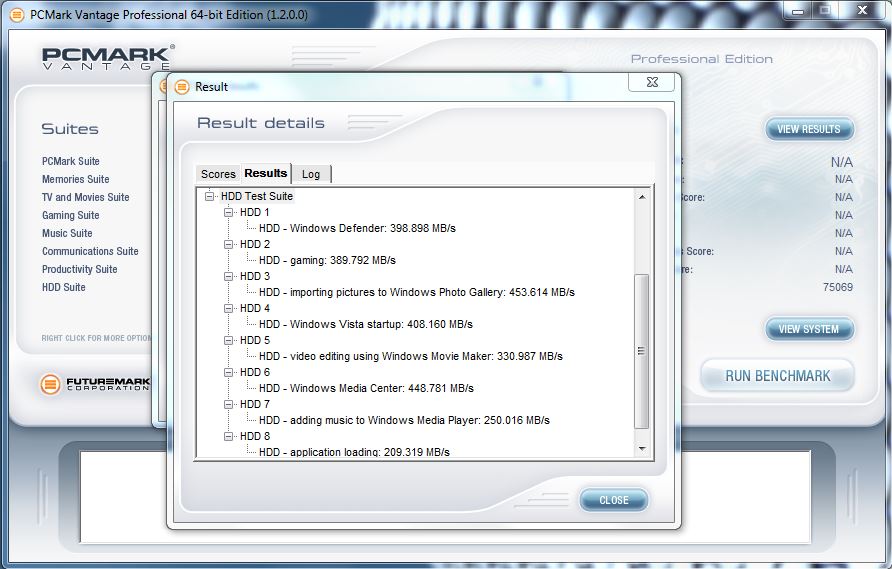Collapse the HDD 5 tree node

pyautogui.click(x=229, y=341)
